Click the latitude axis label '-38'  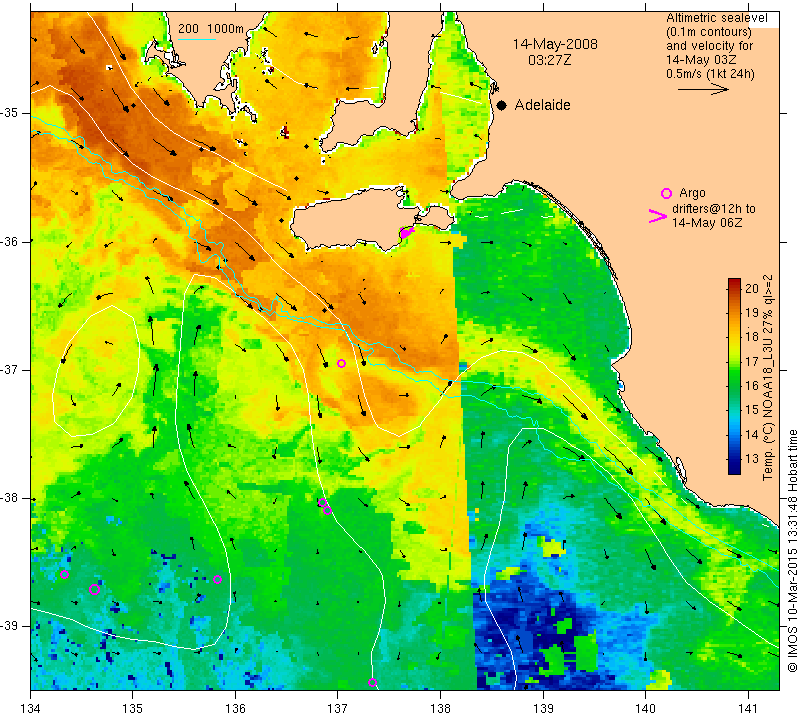tap(9, 498)
